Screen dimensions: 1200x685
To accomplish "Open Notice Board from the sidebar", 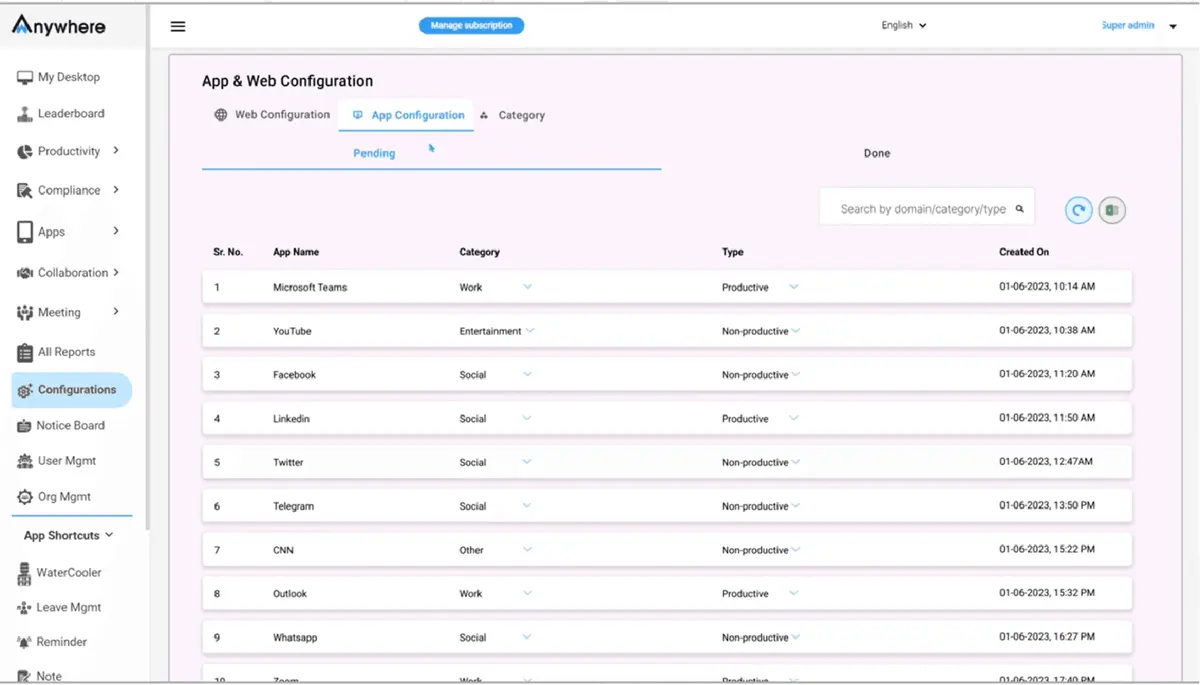I will point(71,426).
